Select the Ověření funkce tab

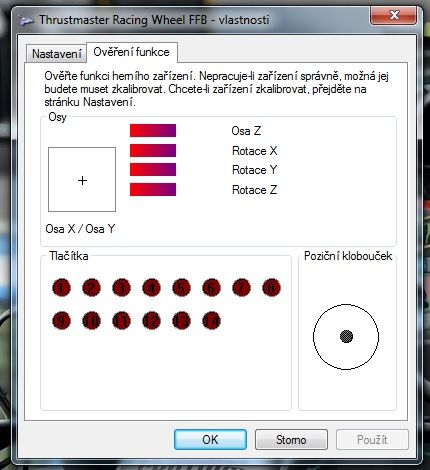click(x=131, y=52)
